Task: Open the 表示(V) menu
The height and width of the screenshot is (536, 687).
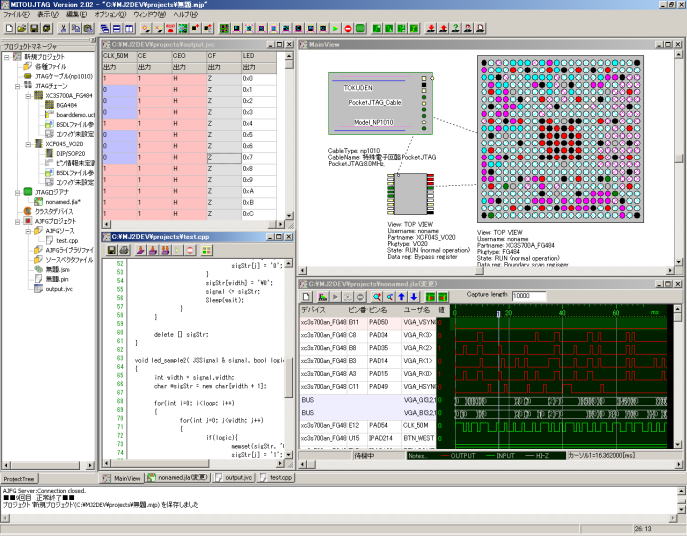Action: (47, 14)
